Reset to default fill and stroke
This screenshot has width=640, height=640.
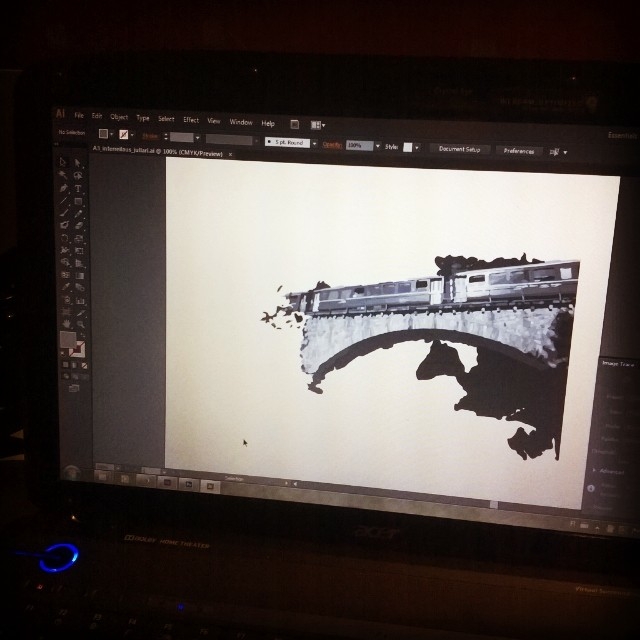[62, 354]
